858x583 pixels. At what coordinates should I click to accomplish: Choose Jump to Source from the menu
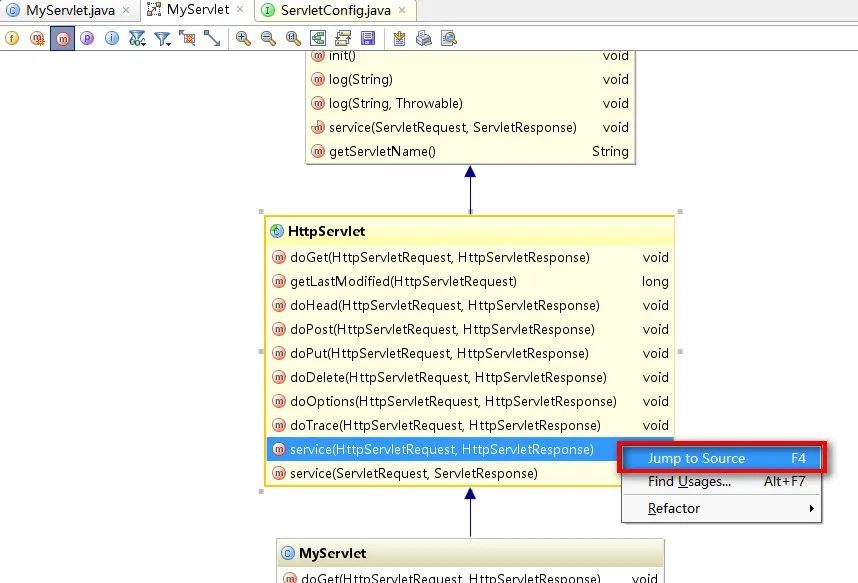tap(712, 458)
